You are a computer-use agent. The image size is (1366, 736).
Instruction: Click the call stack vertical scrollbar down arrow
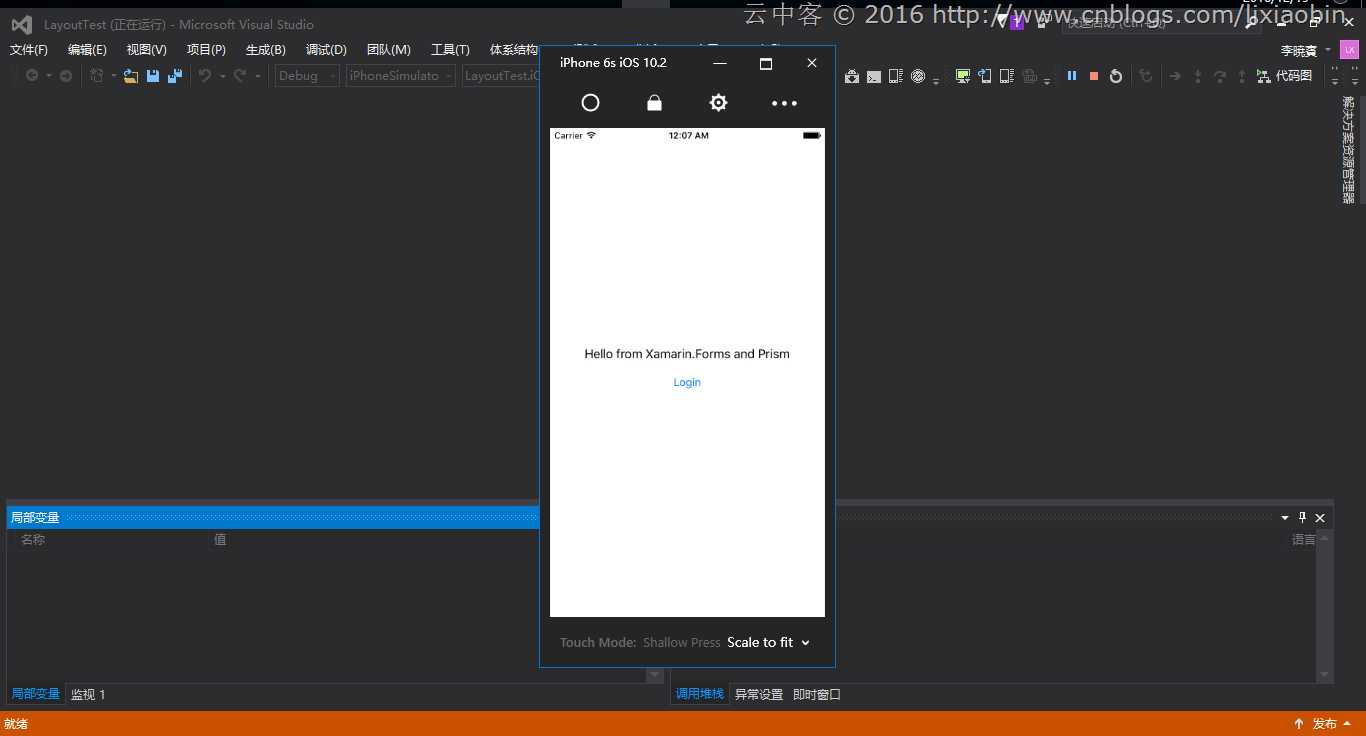pyautogui.click(x=1325, y=675)
